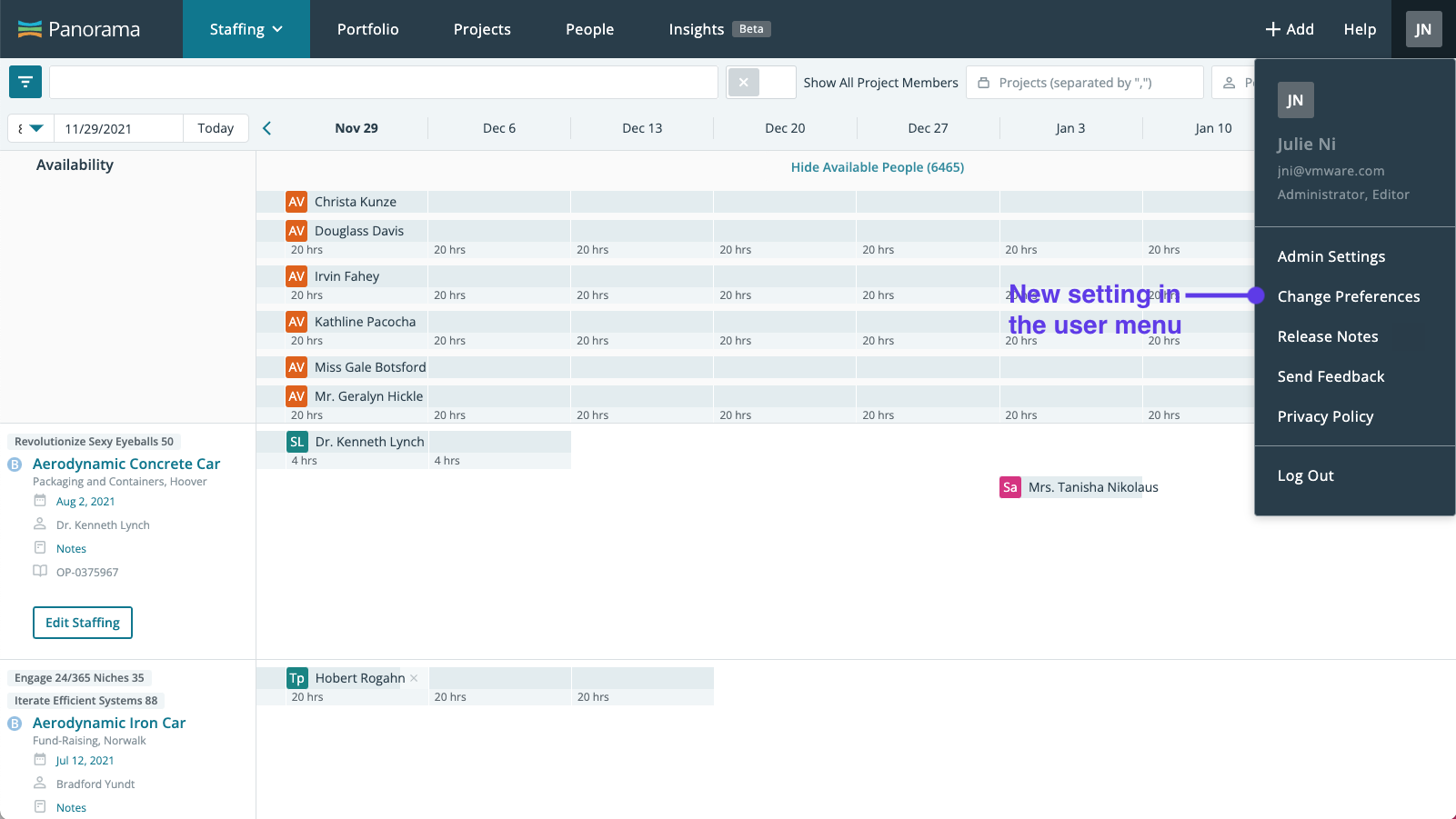Go to previous week with left chevron
1456x819 pixels.
(x=266, y=128)
